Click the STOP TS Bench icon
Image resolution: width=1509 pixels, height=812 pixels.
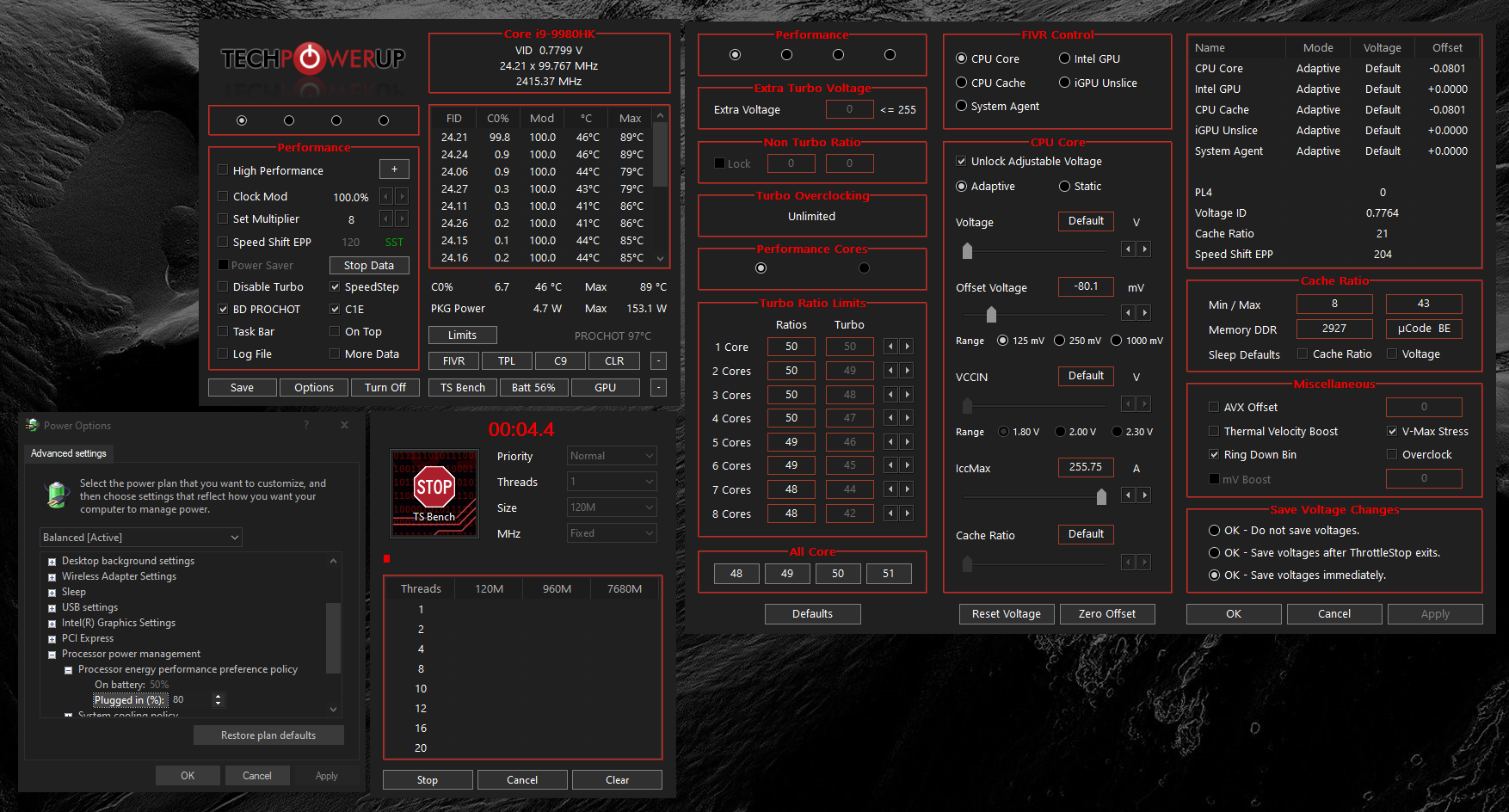pos(434,493)
